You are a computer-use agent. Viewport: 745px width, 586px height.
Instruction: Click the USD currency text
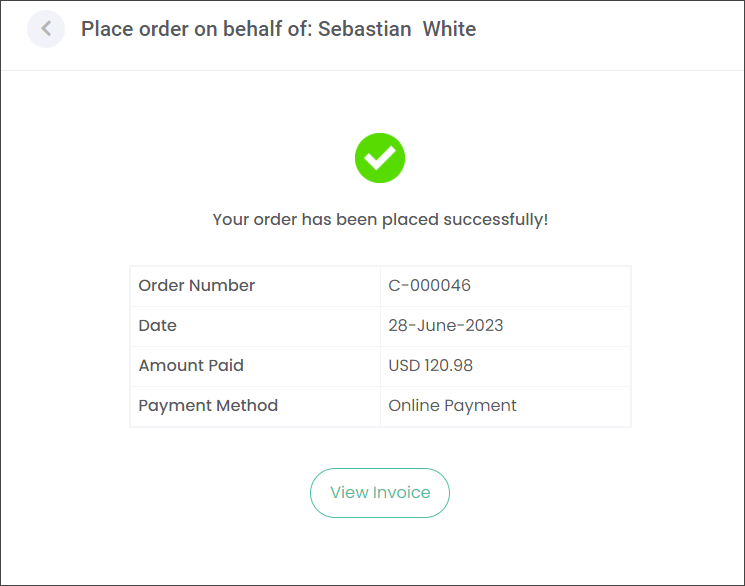tap(404, 365)
